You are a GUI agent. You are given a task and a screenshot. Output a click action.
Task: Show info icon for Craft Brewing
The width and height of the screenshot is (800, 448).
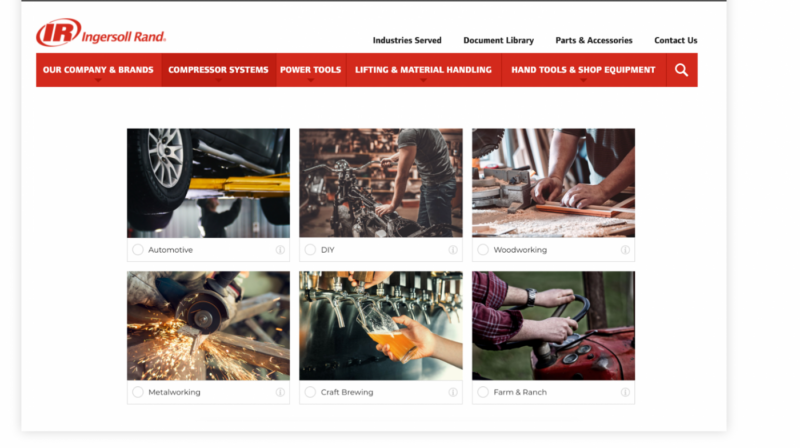point(453,392)
